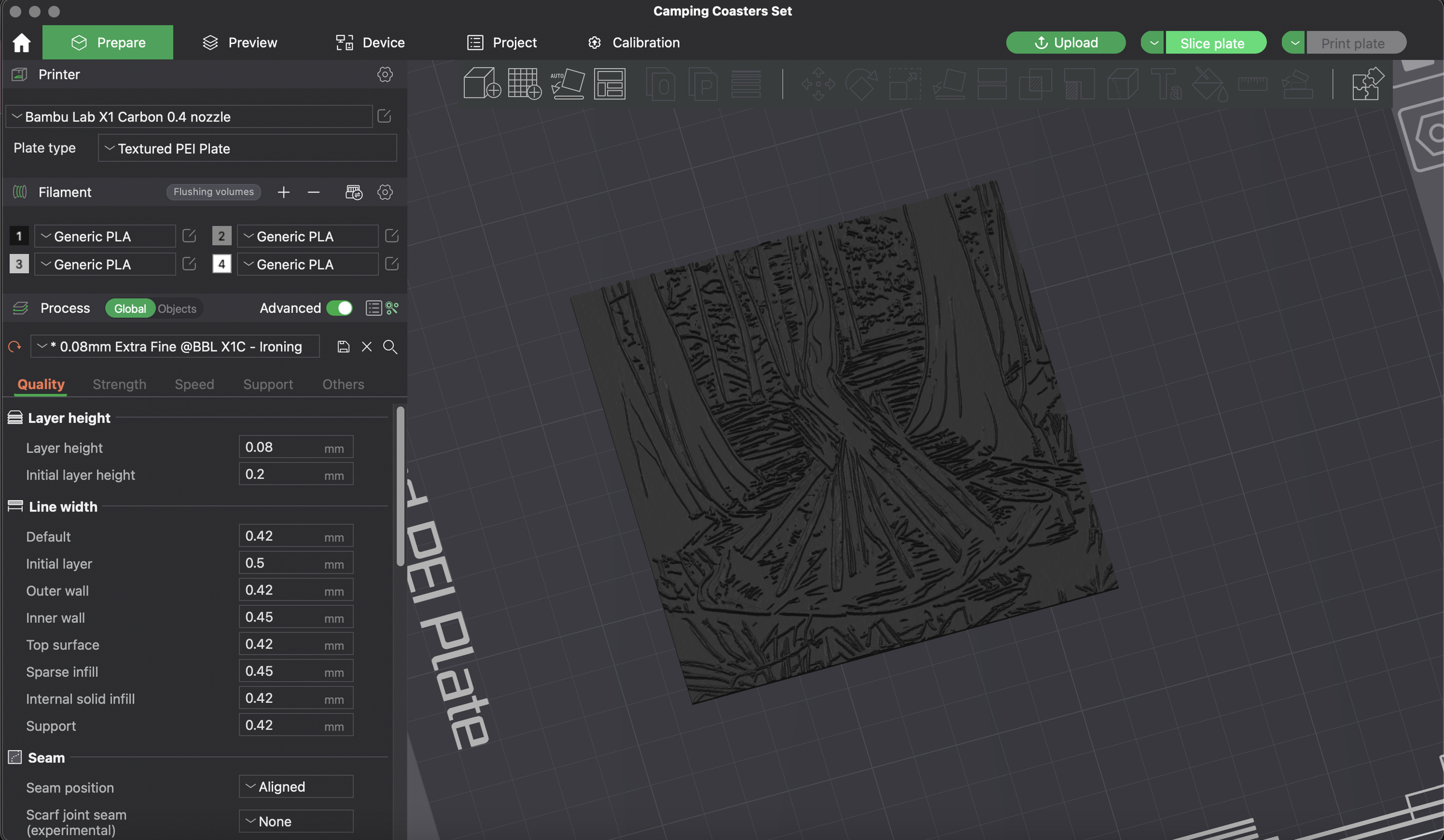Image resolution: width=1444 pixels, height=840 pixels.
Task: Open filament settings gear
Action: click(385, 192)
